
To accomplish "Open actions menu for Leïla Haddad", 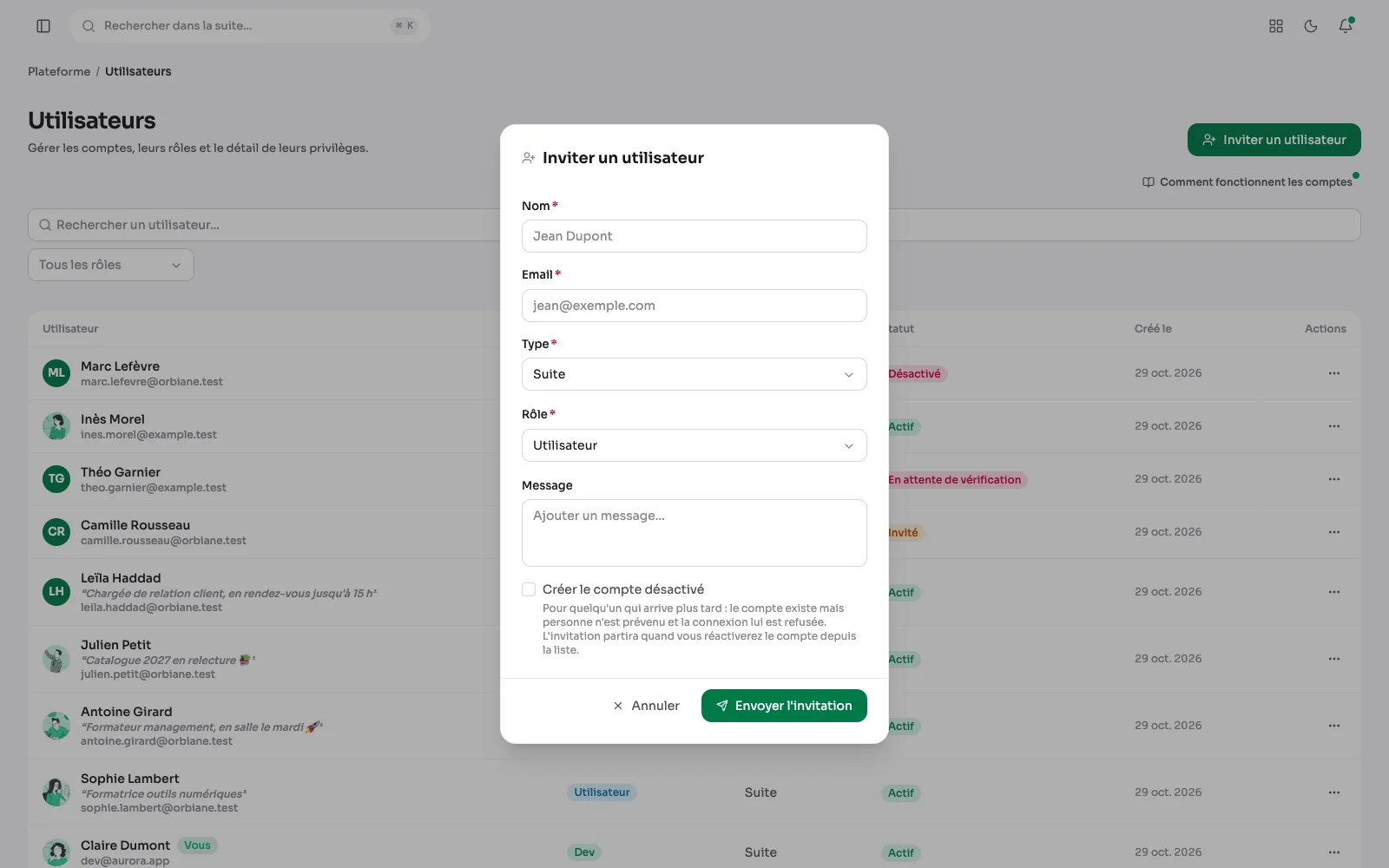I will click(x=1334, y=592).
